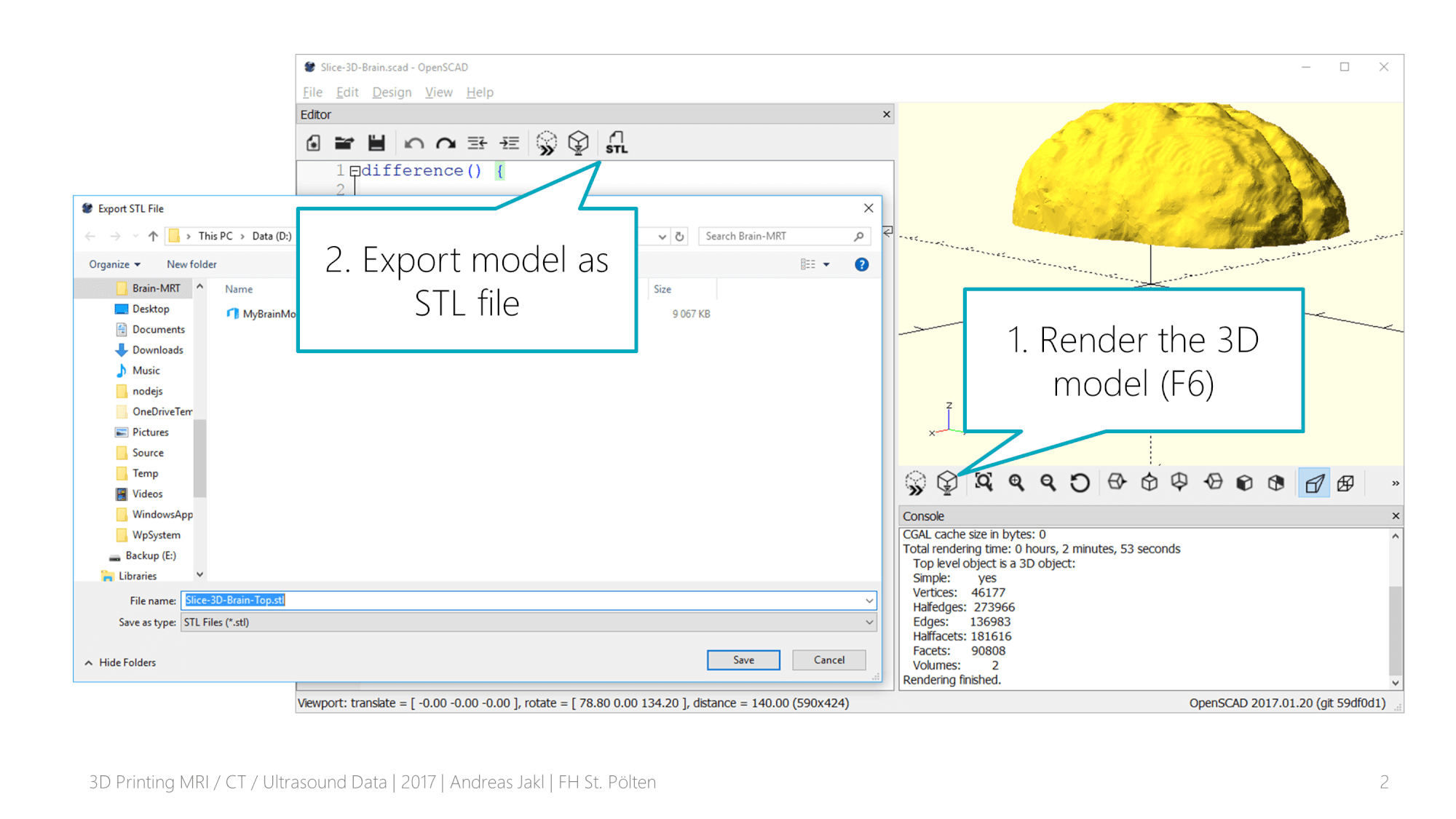The height and width of the screenshot is (819, 1456).
Task: Open the File name dropdown arrow
Action: pos(869,601)
